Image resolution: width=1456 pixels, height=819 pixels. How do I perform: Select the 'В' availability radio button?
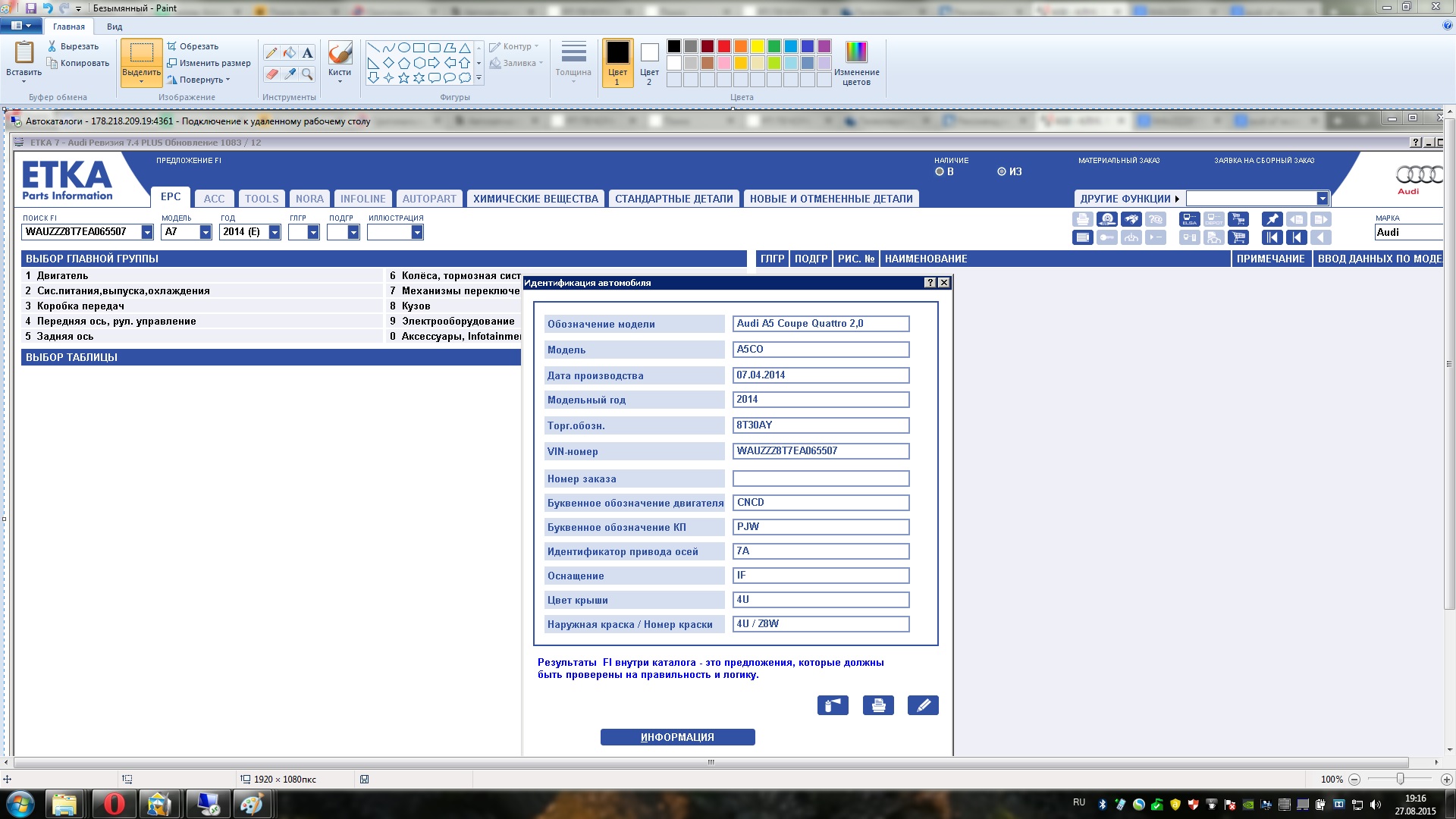pos(940,171)
